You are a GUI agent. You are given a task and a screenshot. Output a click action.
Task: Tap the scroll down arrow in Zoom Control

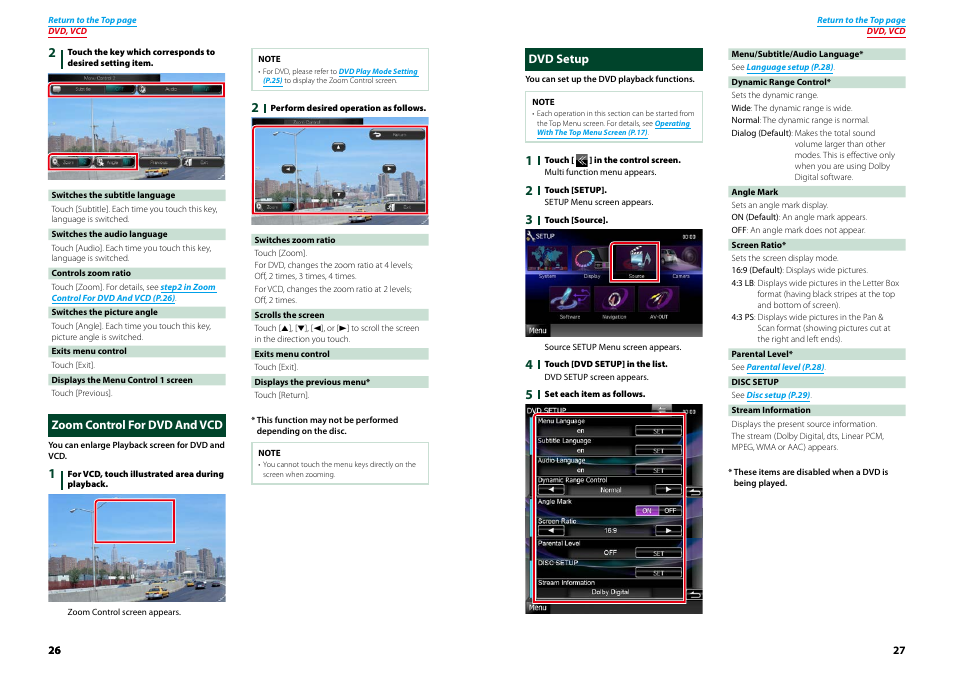[x=338, y=195]
